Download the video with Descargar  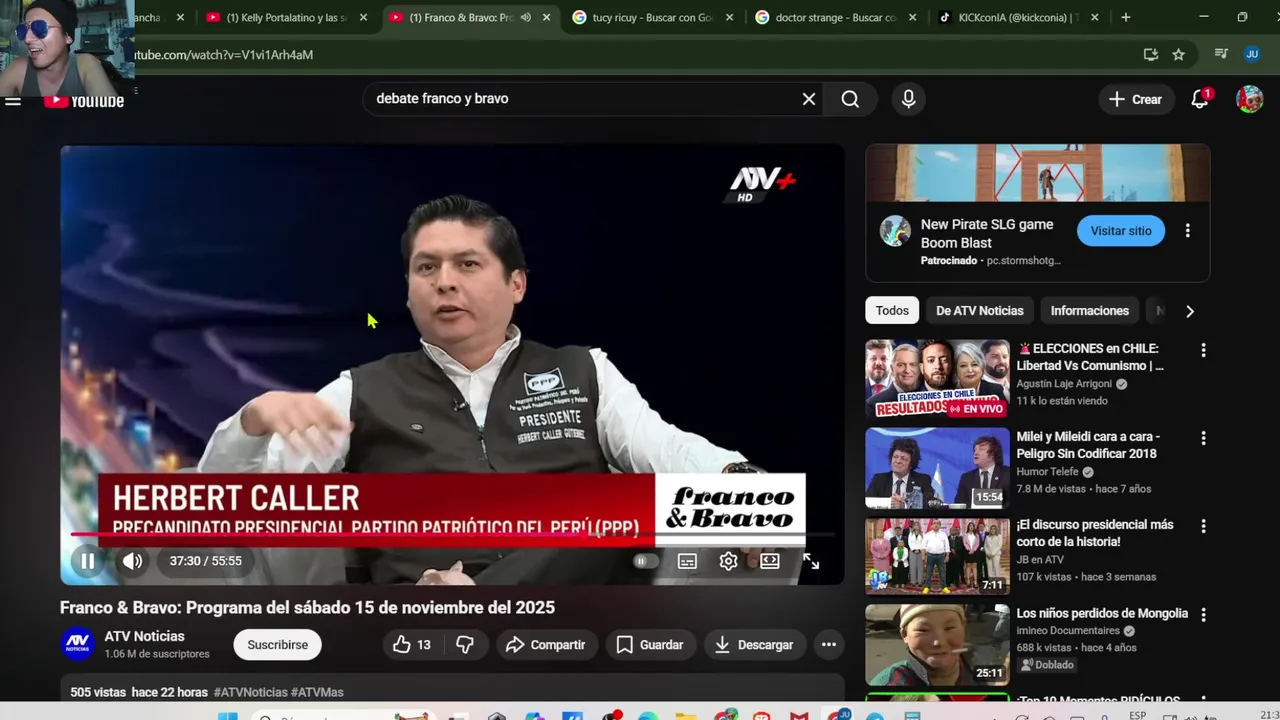tap(754, 645)
